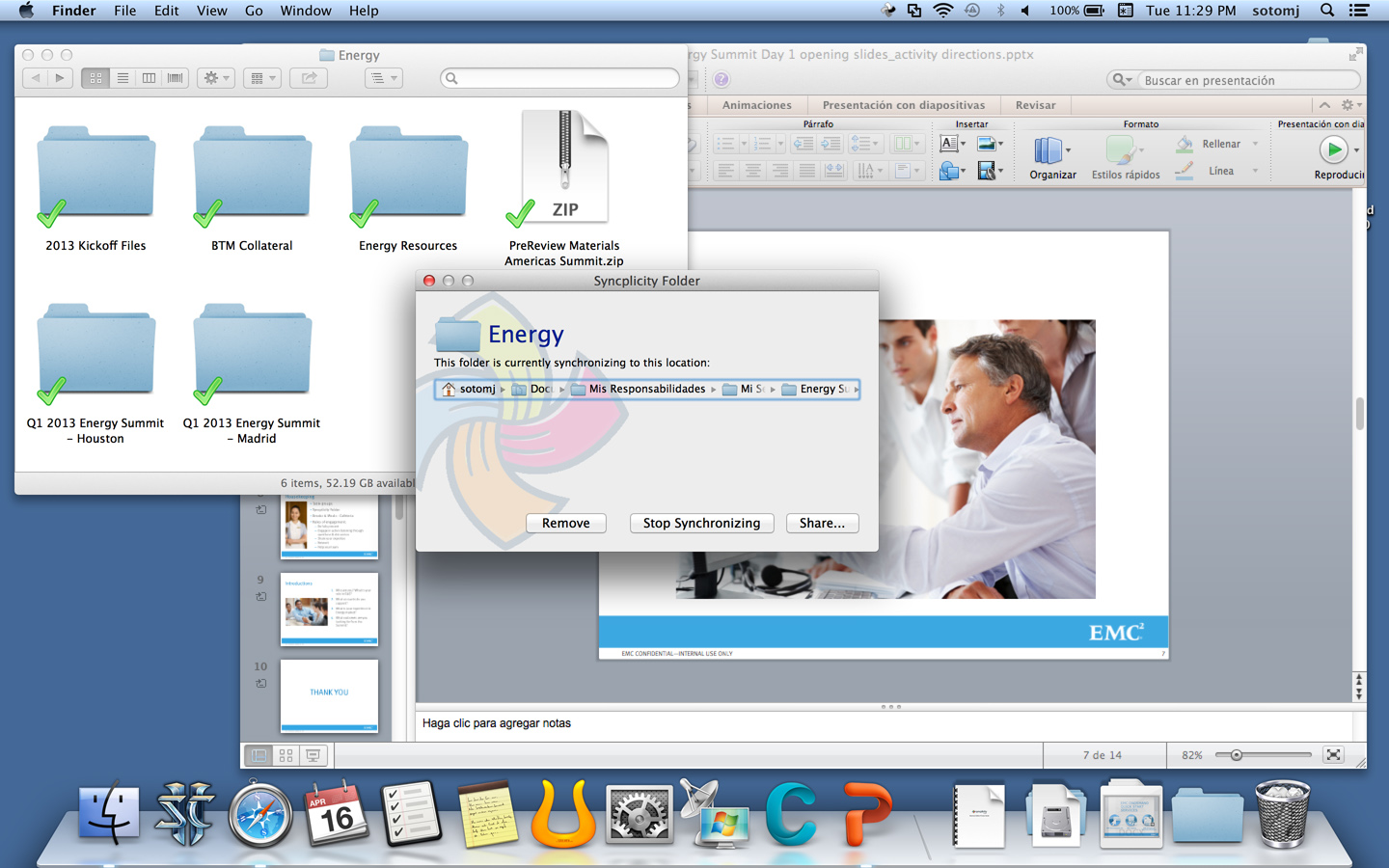The image size is (1389, 868).
Task: Open the Go menu
Action: (x=254, y=11)
